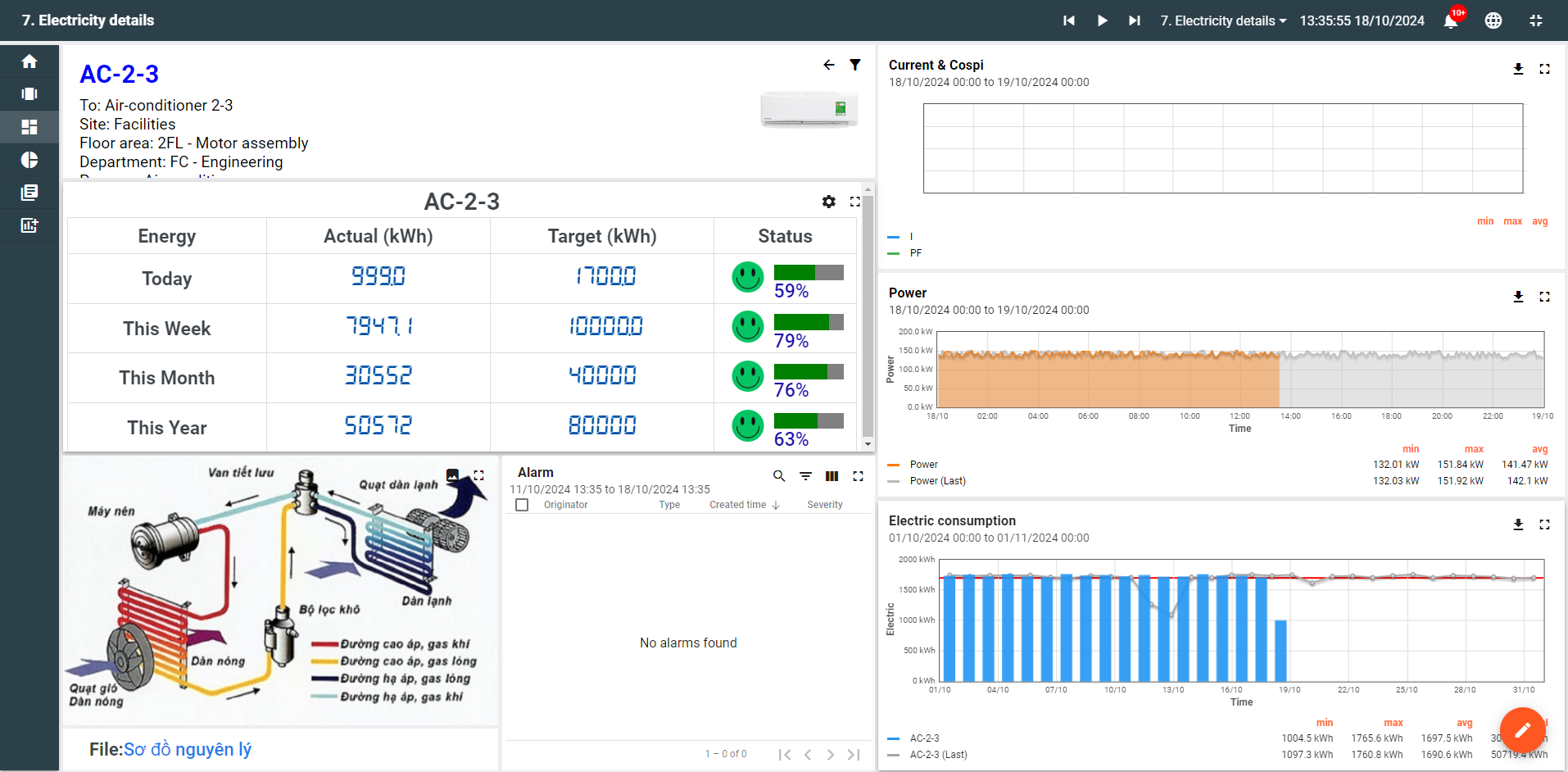Download the Current & Cospi chart data
The image size is (1568, 772).
tap(1518, 69)
